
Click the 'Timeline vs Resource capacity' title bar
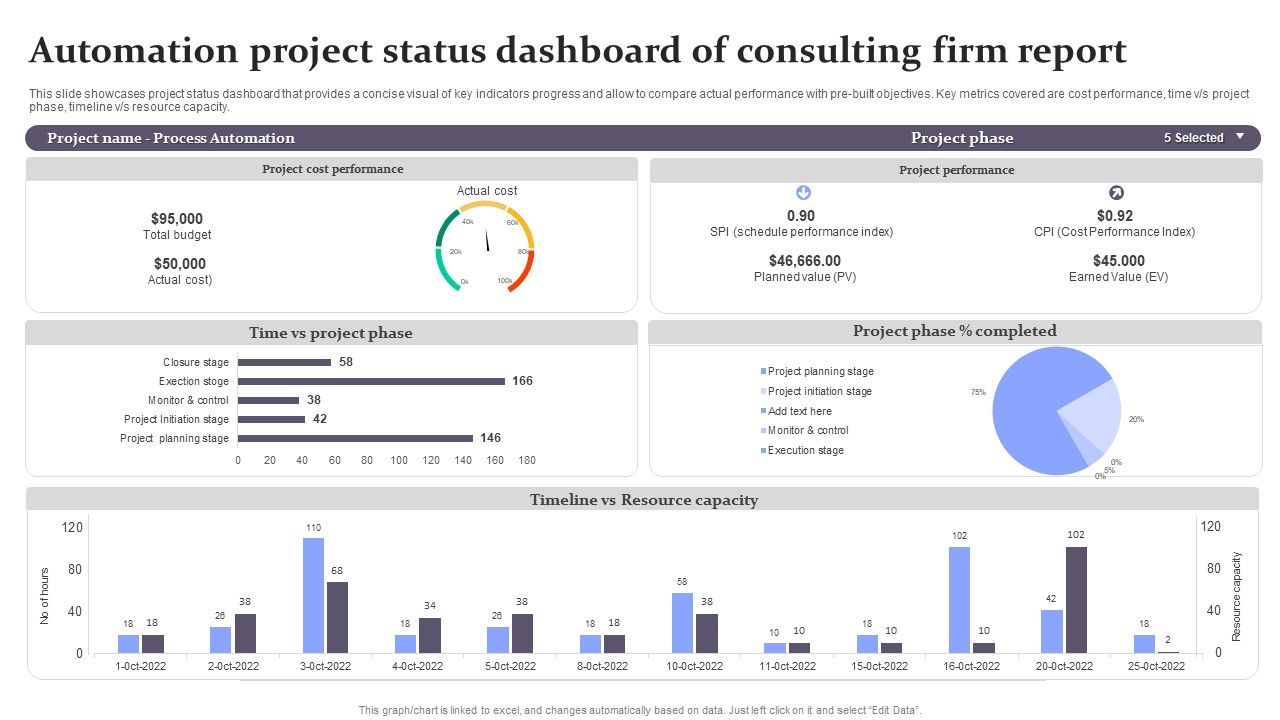click(x=644, y=500)
